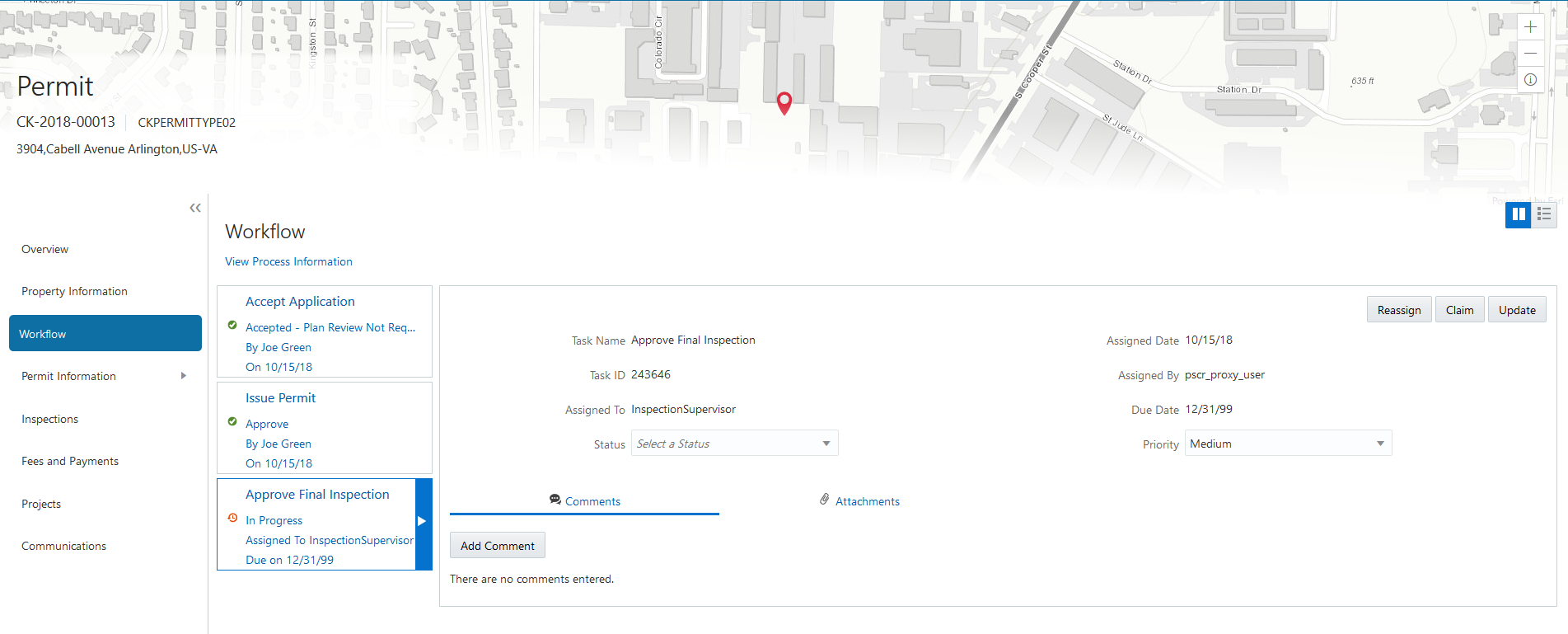1568x634 pixels.
Task: Click Task Name value Approve Final Inspection
Action: coord(693,340)
